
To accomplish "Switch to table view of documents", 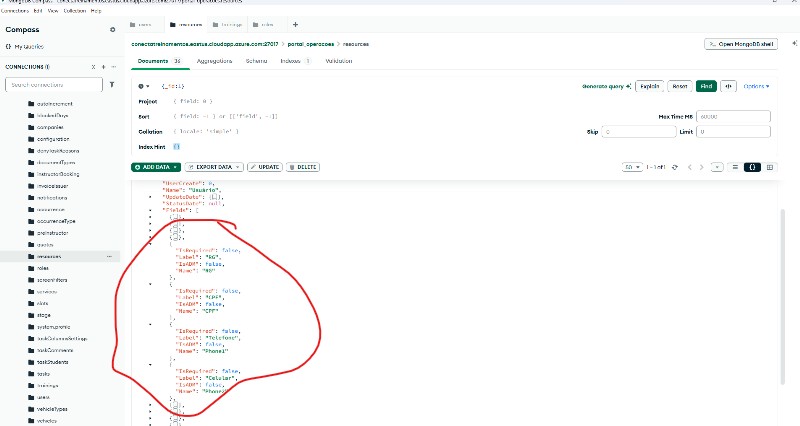I will click(769, 167).
